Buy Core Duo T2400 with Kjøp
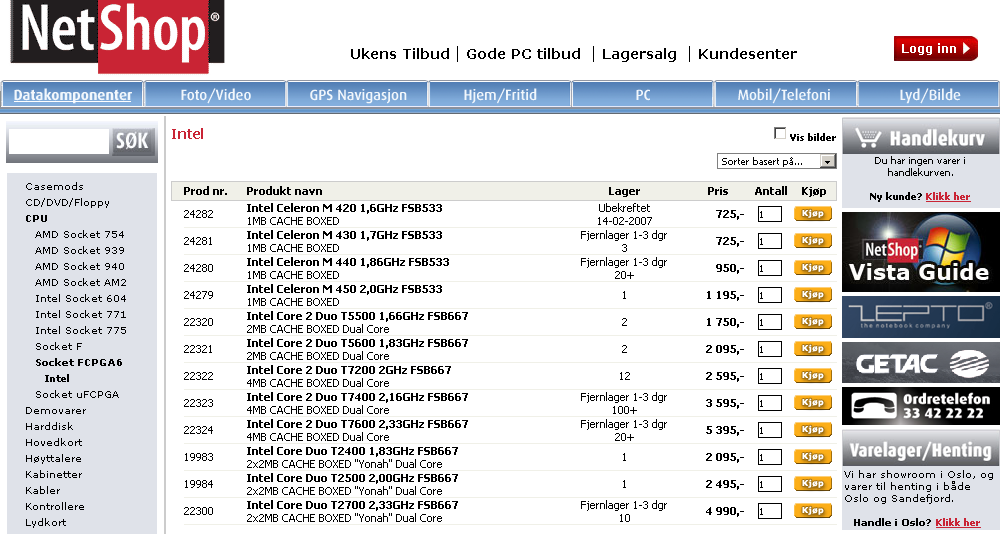This screenshot has width=1008, height=534. tap(813, 457)
